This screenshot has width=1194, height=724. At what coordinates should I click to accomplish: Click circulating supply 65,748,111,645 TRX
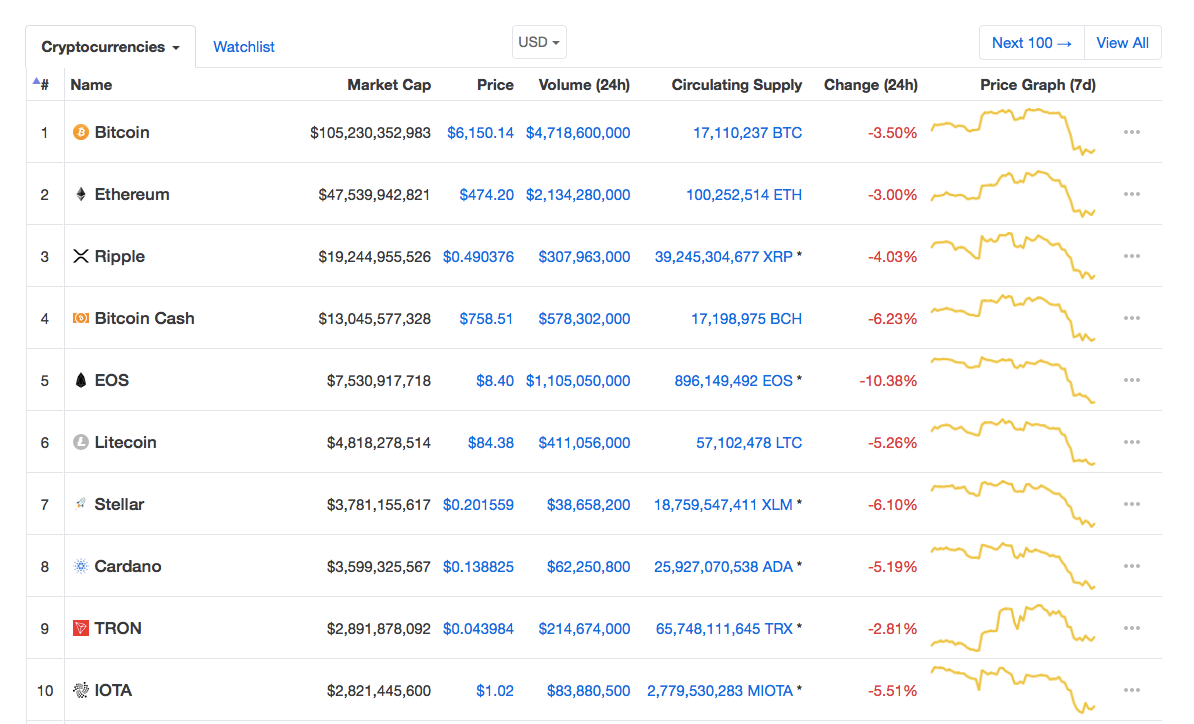click(724, 629)
